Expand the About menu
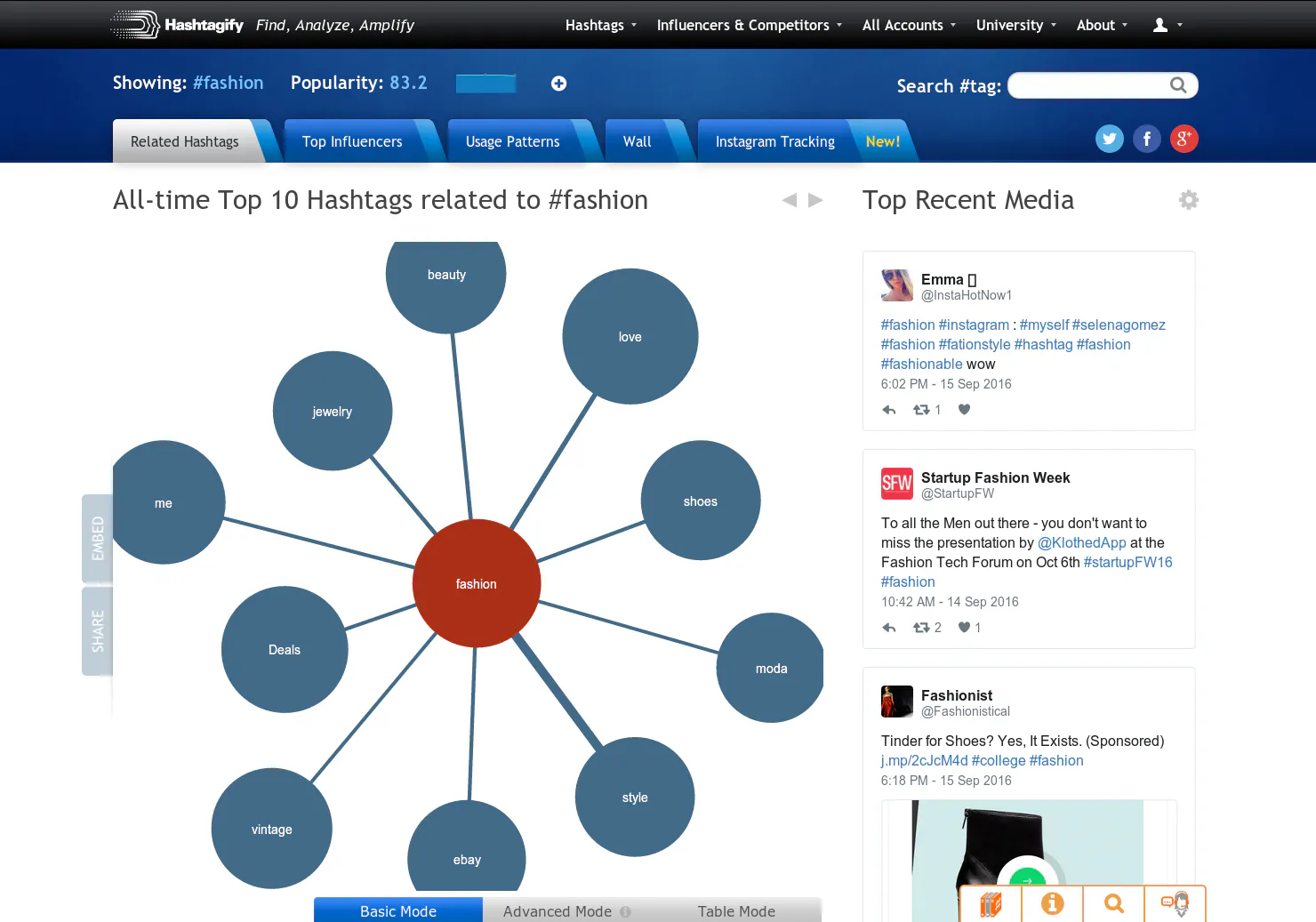The image size is (1316, 922). coord(1102,25)
